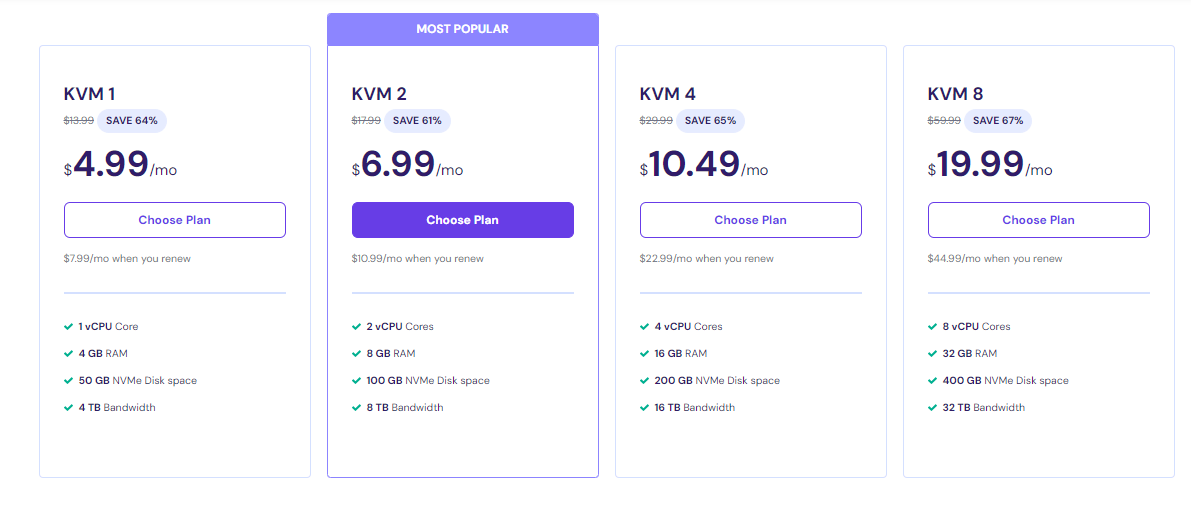Screen dimensions: 1191x507
Task: Choose the KVM 4 plan button
Action: pyautogui.click(x=750, y=220)
